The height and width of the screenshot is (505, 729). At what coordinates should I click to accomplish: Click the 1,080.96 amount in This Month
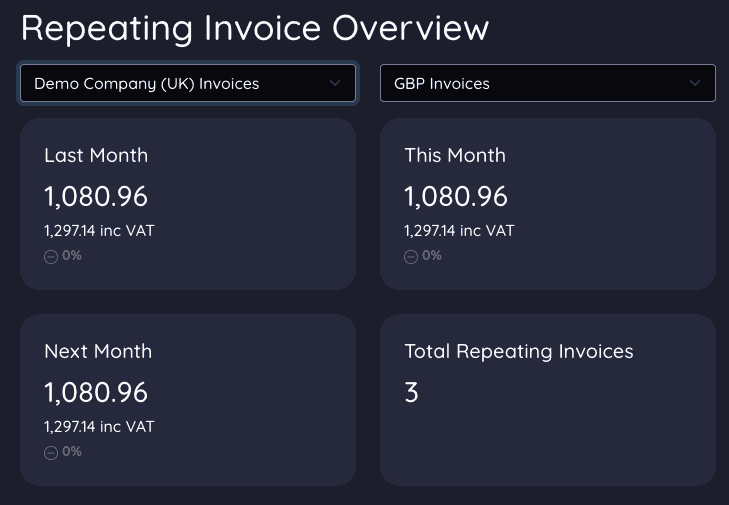[x=456, y=196]
